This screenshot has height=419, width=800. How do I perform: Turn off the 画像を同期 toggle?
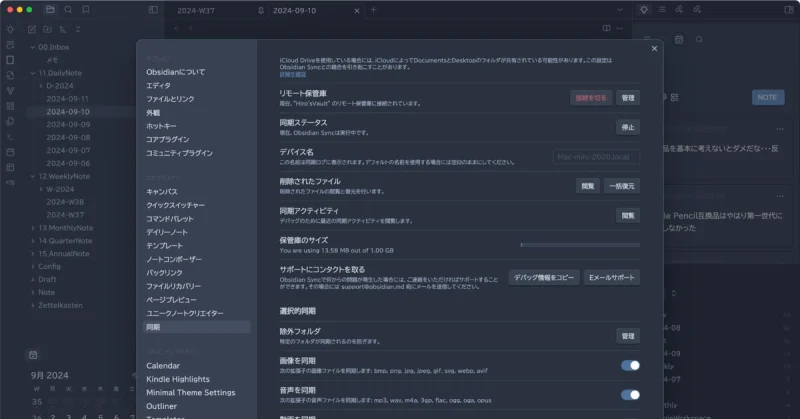point(630,365)
